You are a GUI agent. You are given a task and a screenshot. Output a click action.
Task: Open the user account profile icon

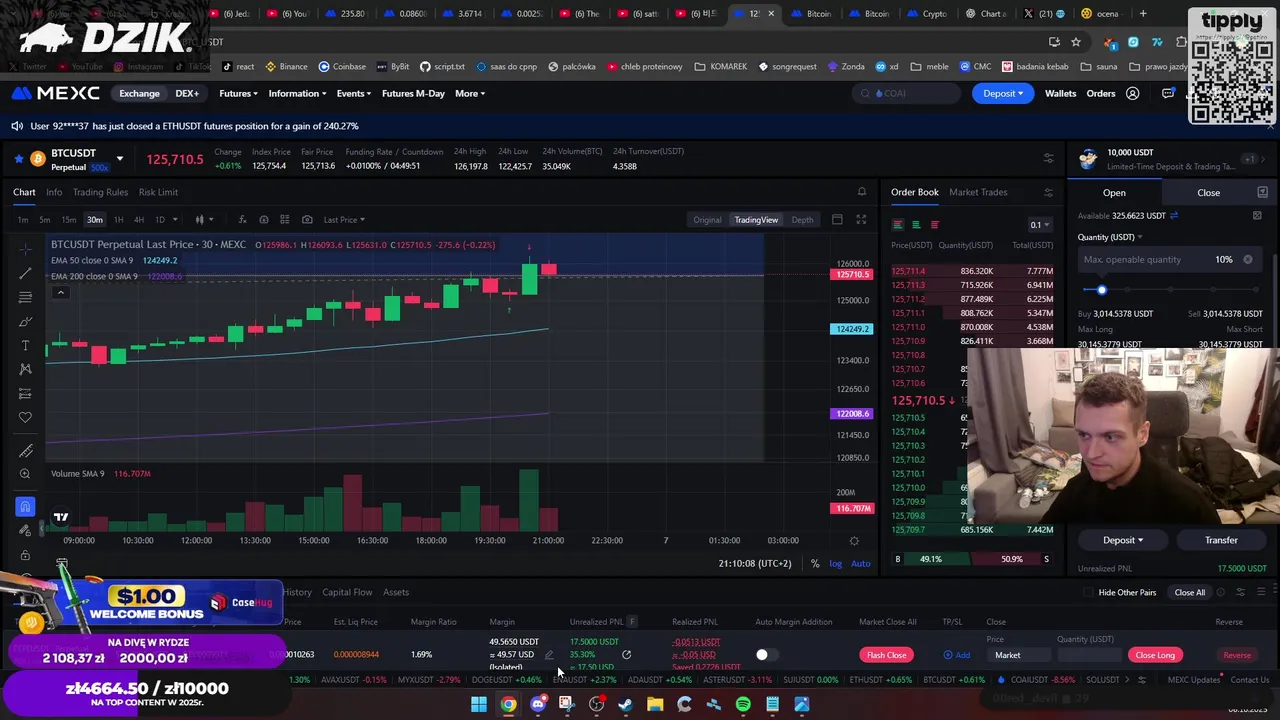point(1132,94)
